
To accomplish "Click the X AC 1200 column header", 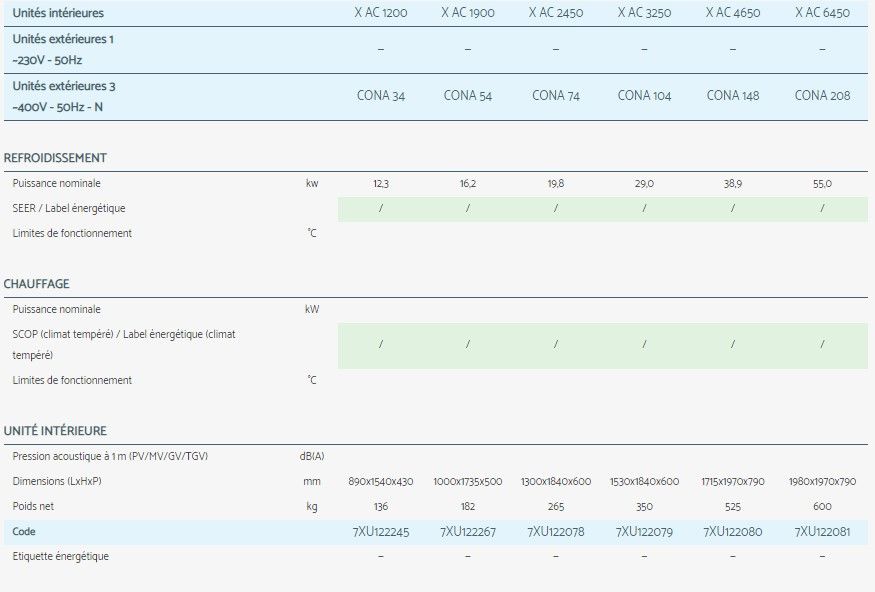I will pyautogui.click(x=380, y=13).
